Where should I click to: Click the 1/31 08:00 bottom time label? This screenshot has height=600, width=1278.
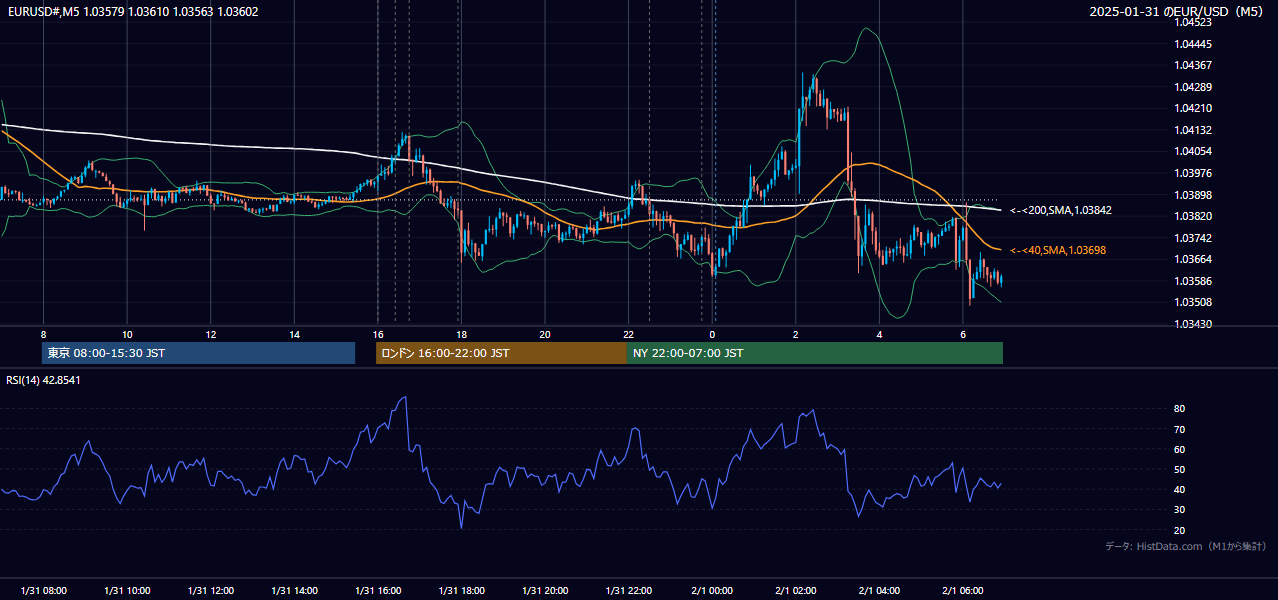coord(43,591)
